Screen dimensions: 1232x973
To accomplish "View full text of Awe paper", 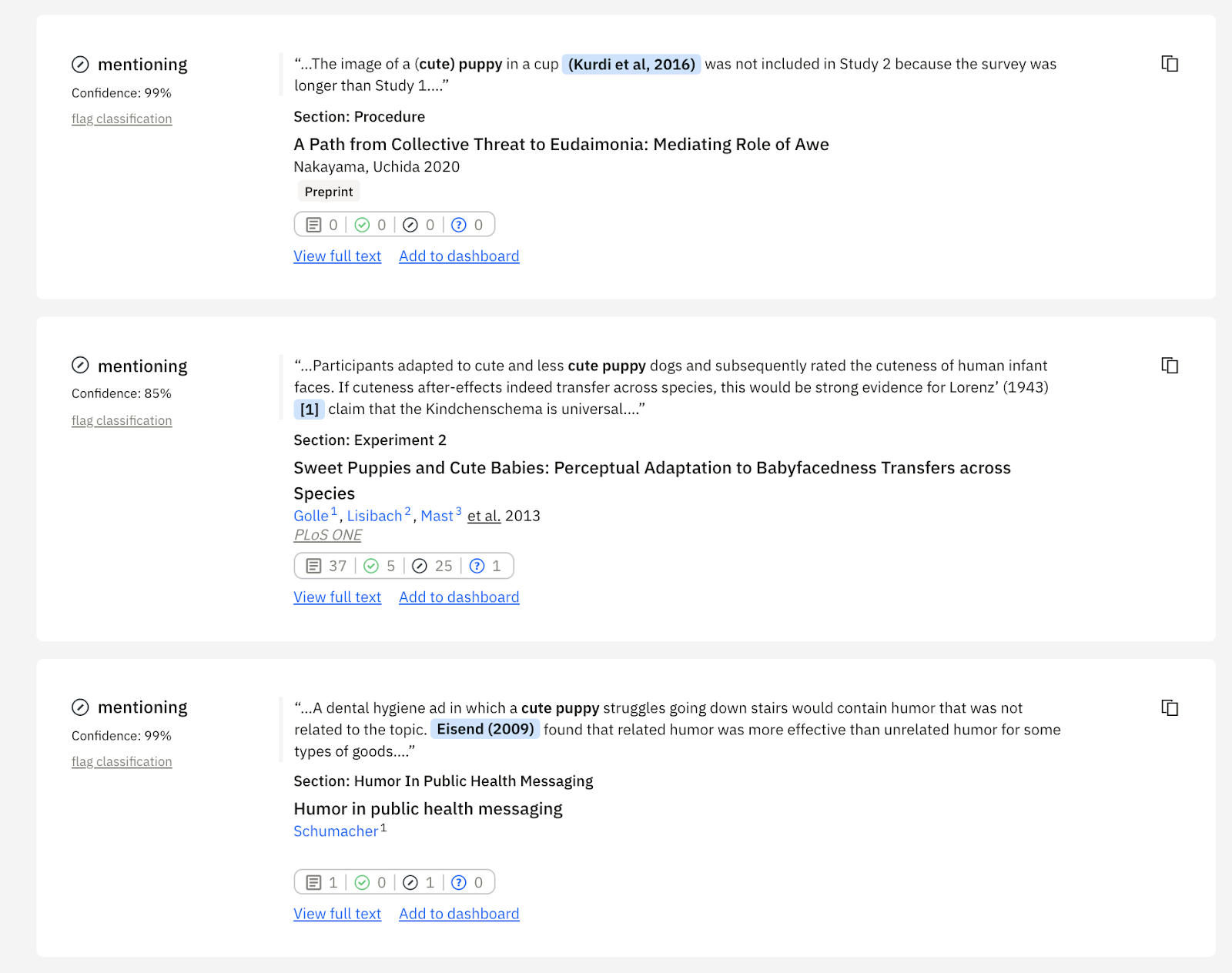I will click(337, 256).
